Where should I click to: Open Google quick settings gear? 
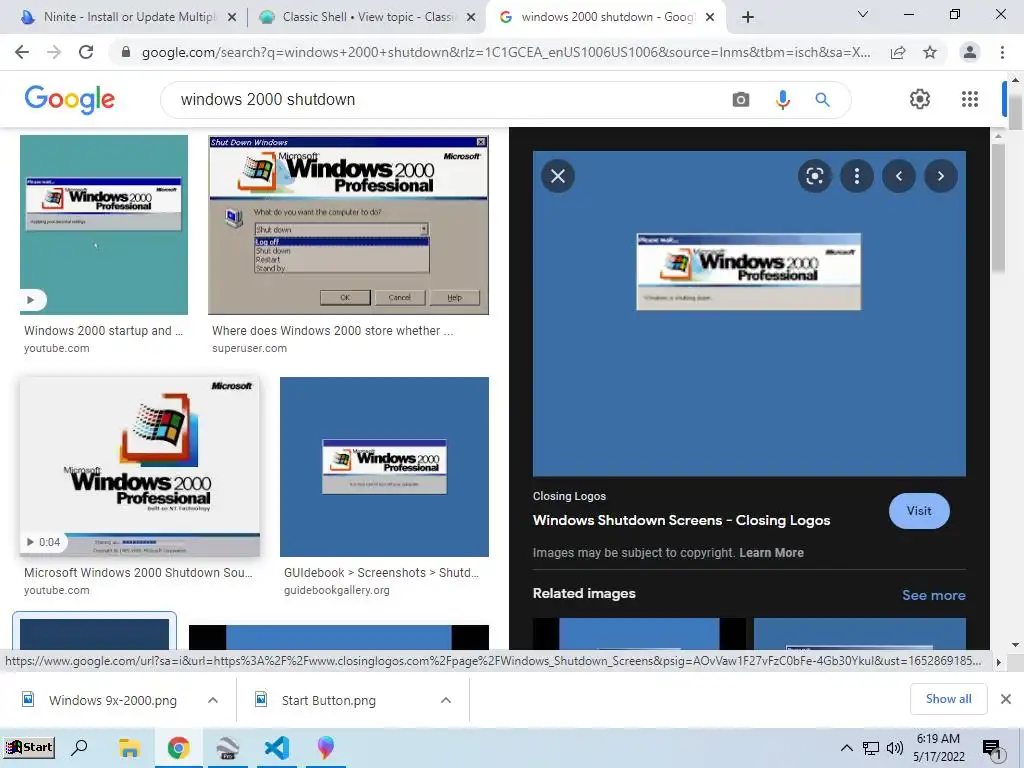point(920,99)
